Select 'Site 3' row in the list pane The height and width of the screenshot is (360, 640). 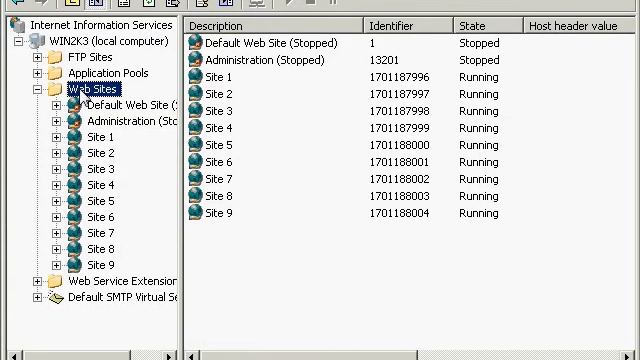409,111
